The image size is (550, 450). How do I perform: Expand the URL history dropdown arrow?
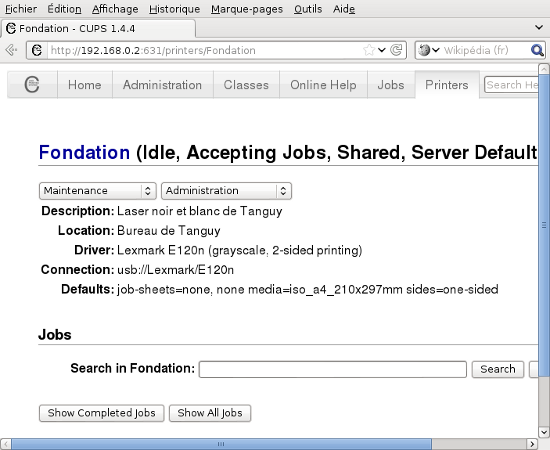coord(382,50)
